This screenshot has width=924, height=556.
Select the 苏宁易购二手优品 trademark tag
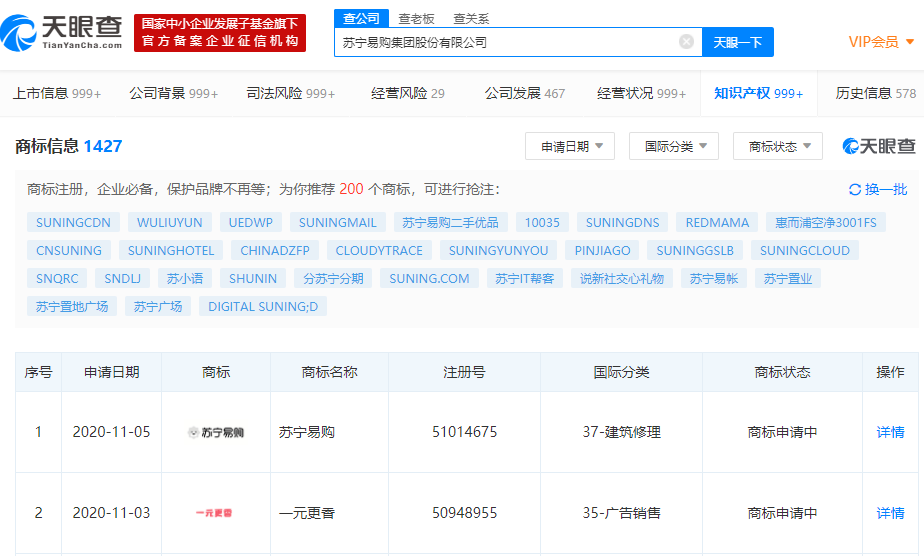(x=450, y=222)
